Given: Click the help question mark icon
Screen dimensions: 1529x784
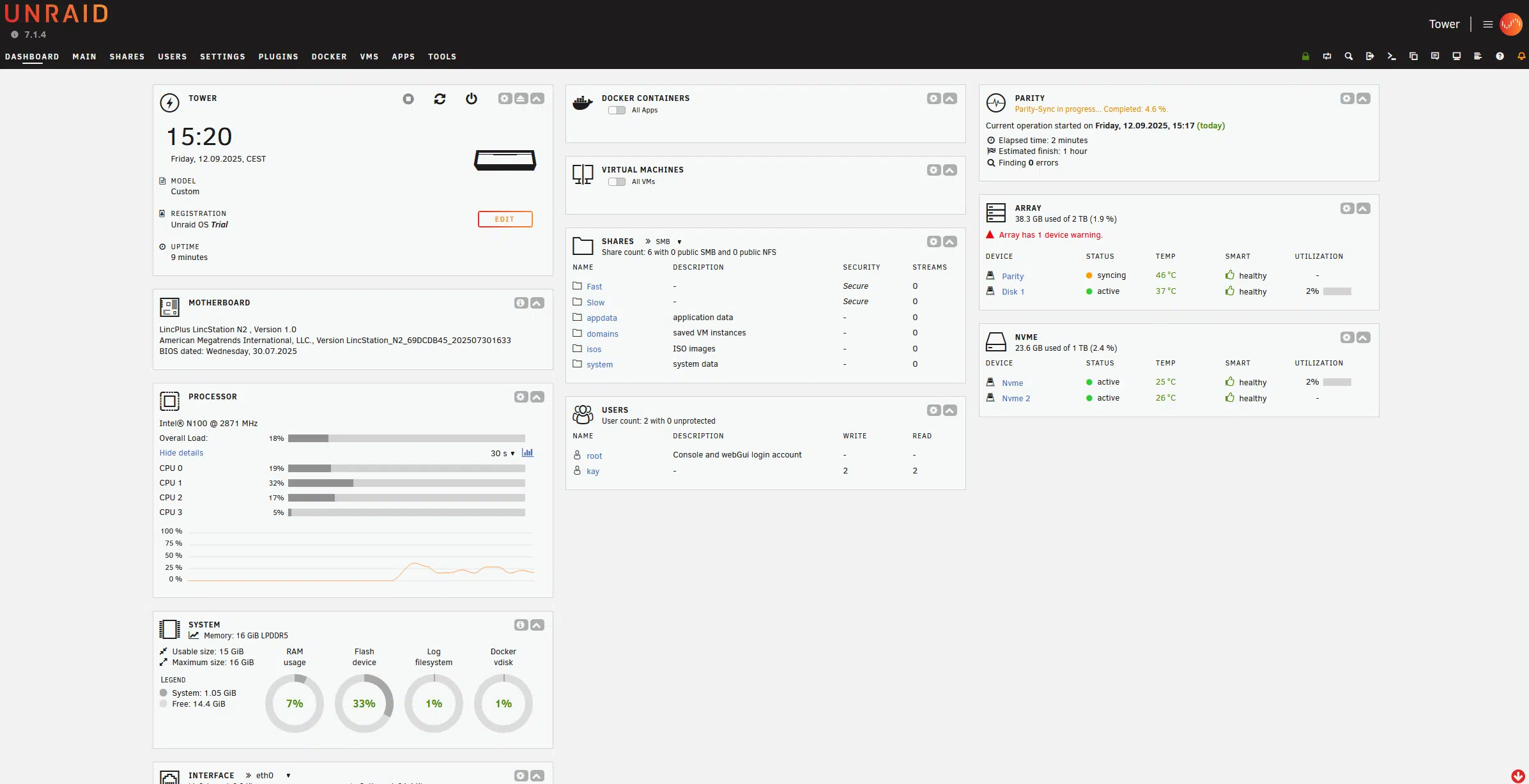Looking at the screenshot, I should click(1500, 56).
